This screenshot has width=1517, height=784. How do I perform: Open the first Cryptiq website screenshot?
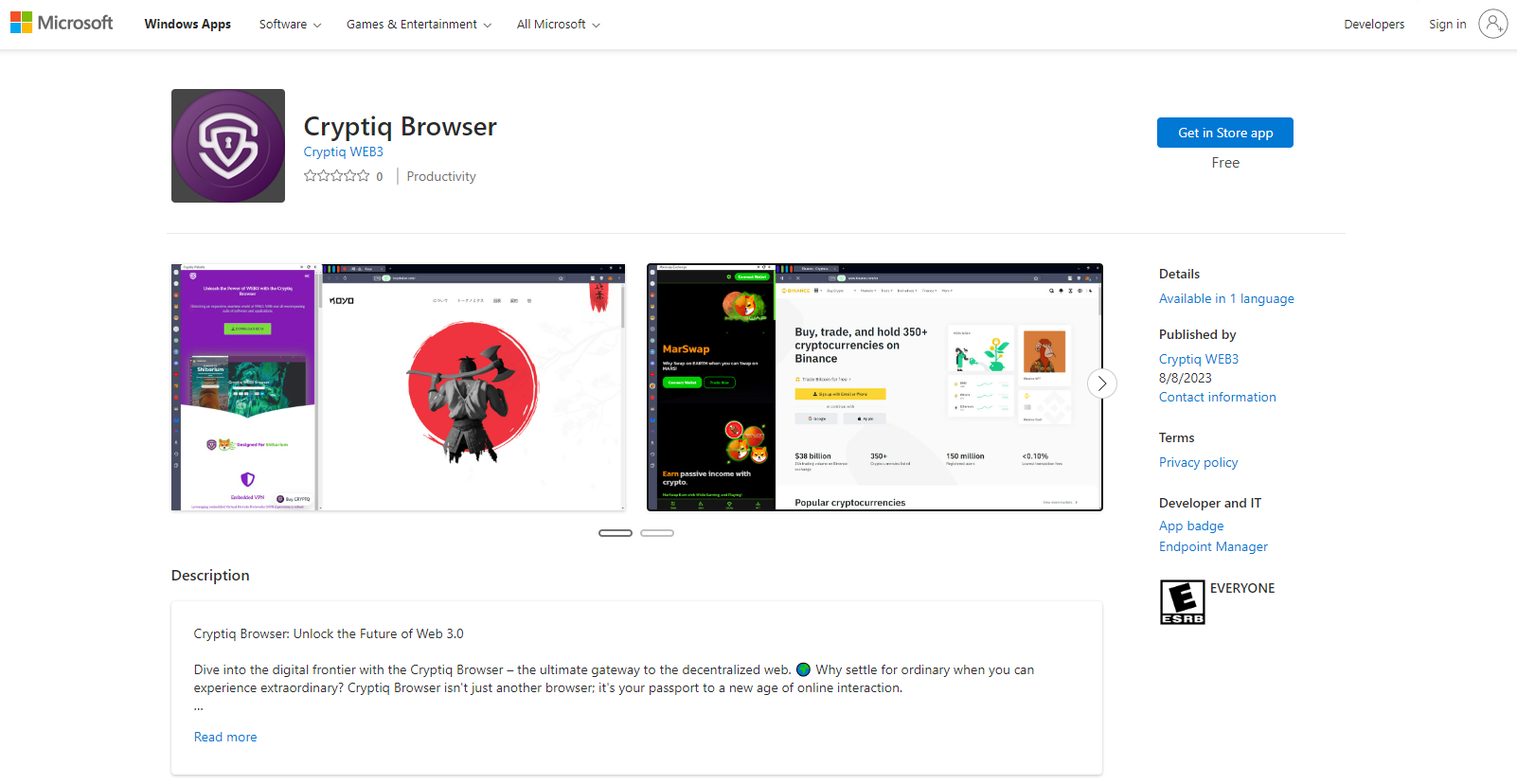(398, 387)
